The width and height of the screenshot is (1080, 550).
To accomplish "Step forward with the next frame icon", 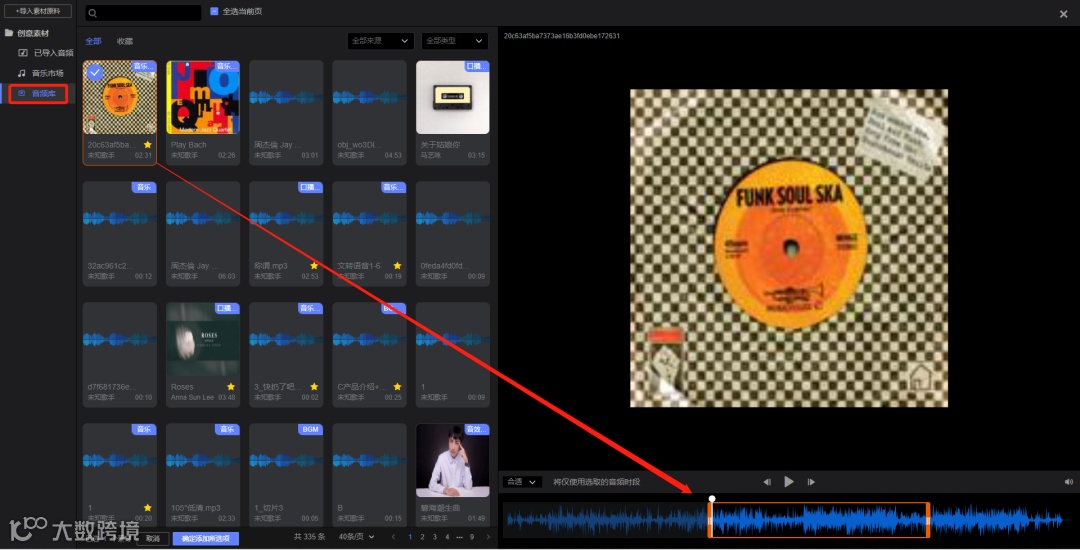I will click(811, 482).
